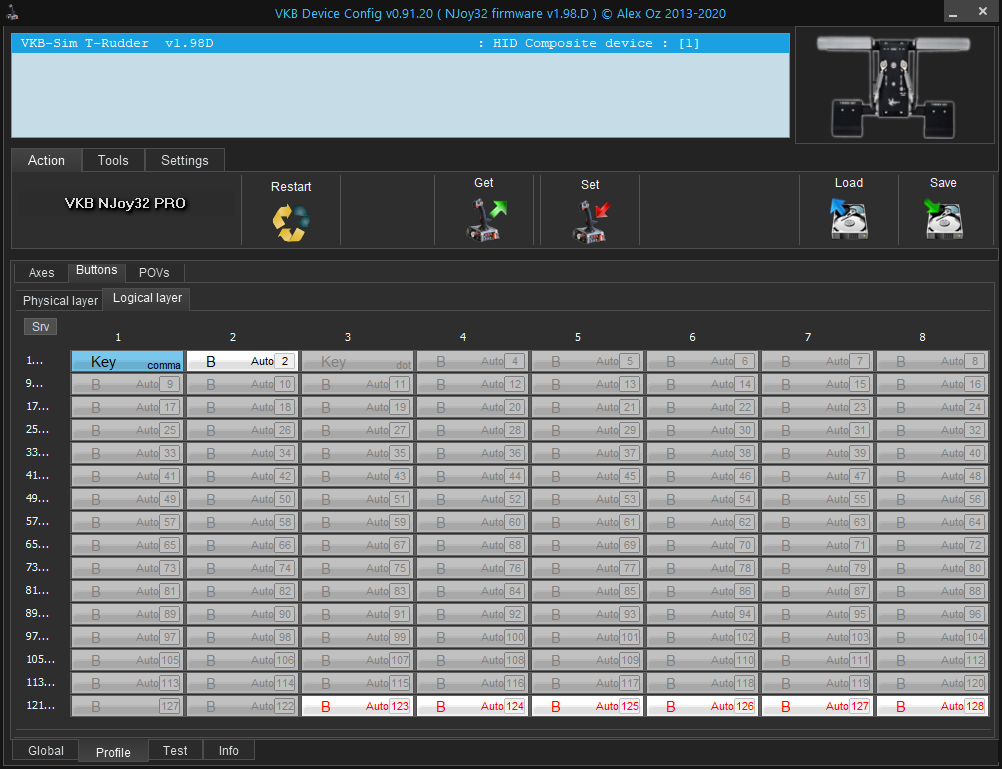Switch to the Action tab

(46, 160)
